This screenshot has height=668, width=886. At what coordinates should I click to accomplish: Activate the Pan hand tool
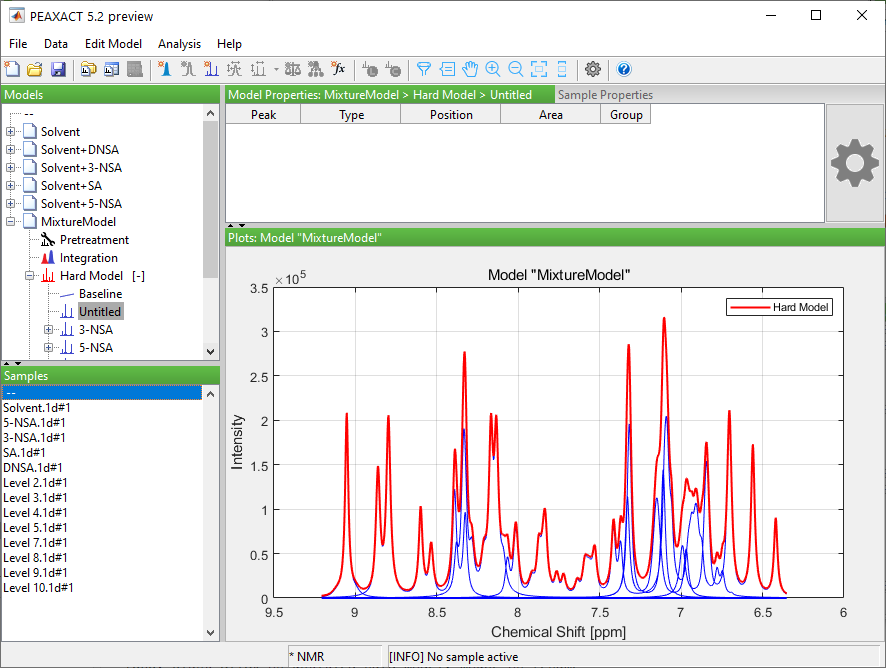(x=470, y=69)
